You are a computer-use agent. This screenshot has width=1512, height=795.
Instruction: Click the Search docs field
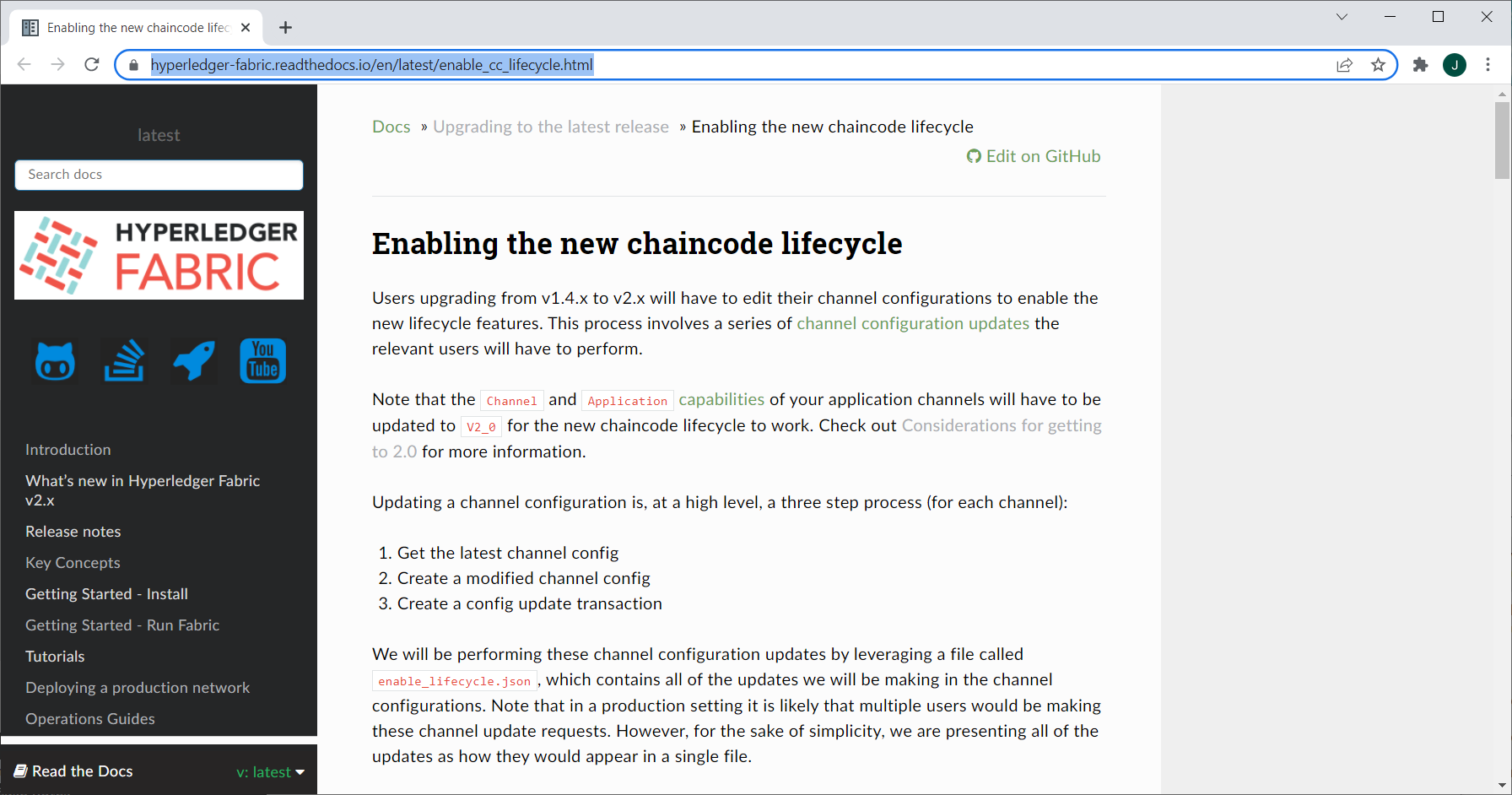(159, 175)
